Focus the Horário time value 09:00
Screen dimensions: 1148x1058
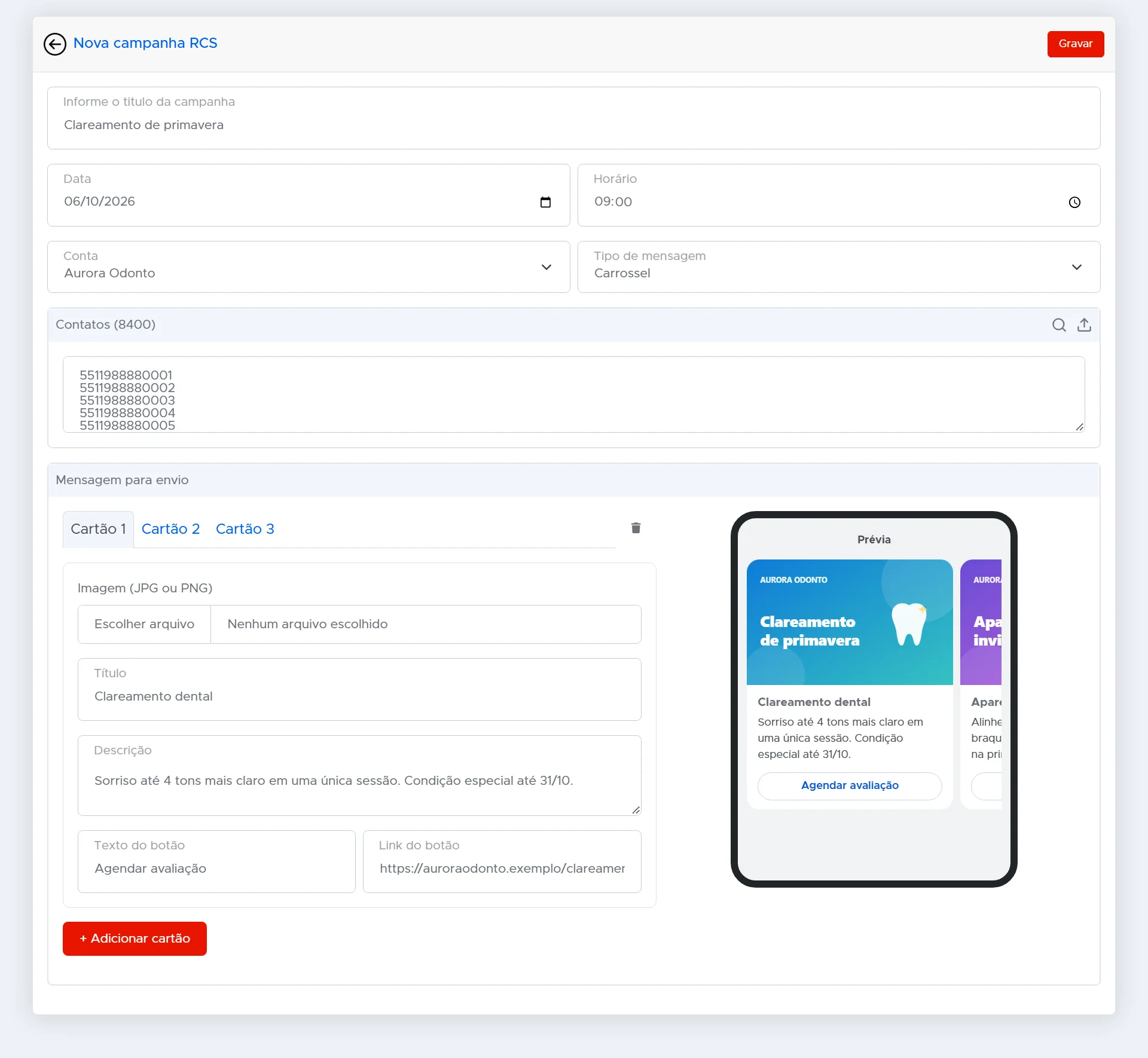pyautogui.click(x=613, y=202)
